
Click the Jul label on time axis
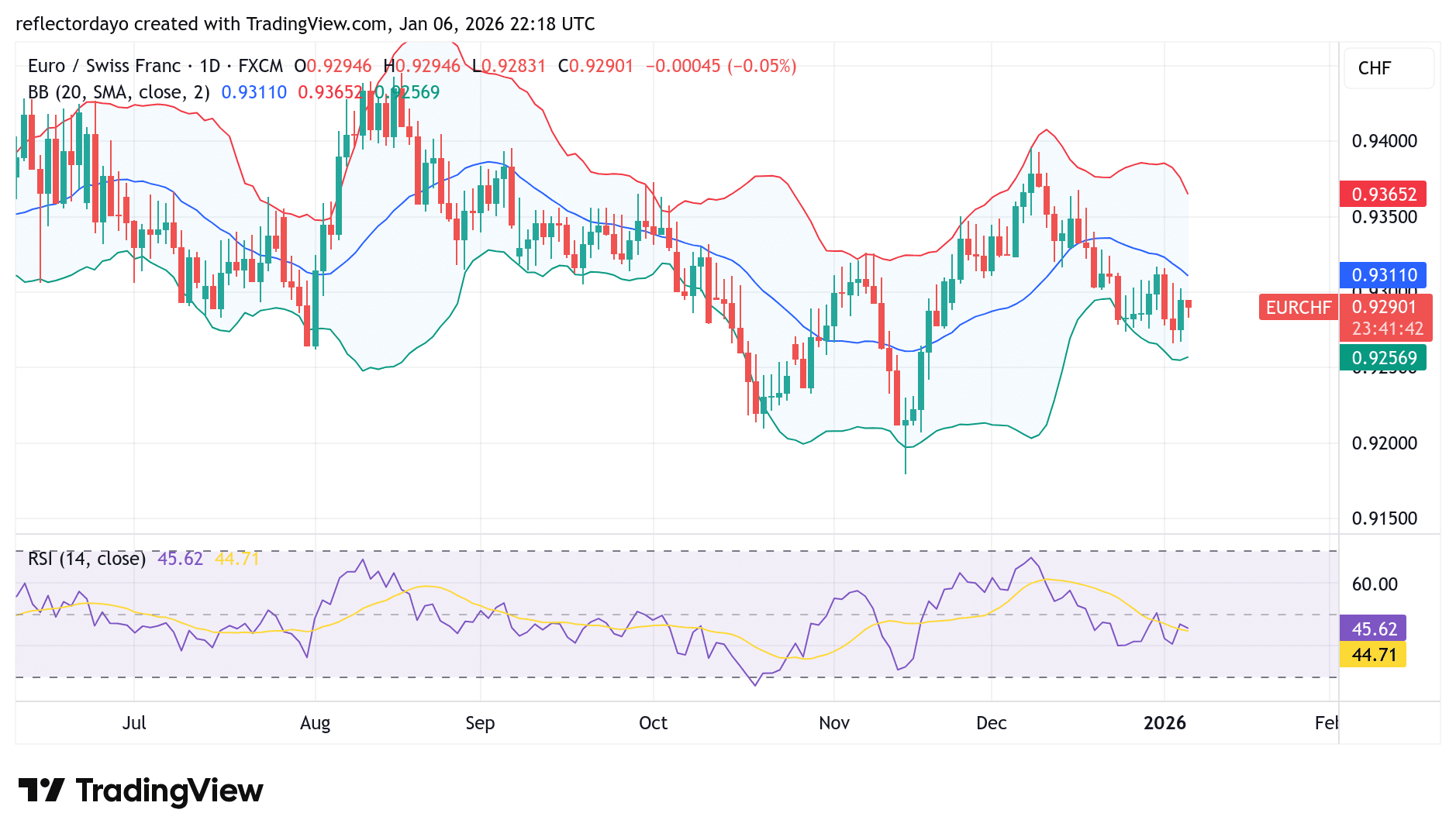(x=135, y=722)
